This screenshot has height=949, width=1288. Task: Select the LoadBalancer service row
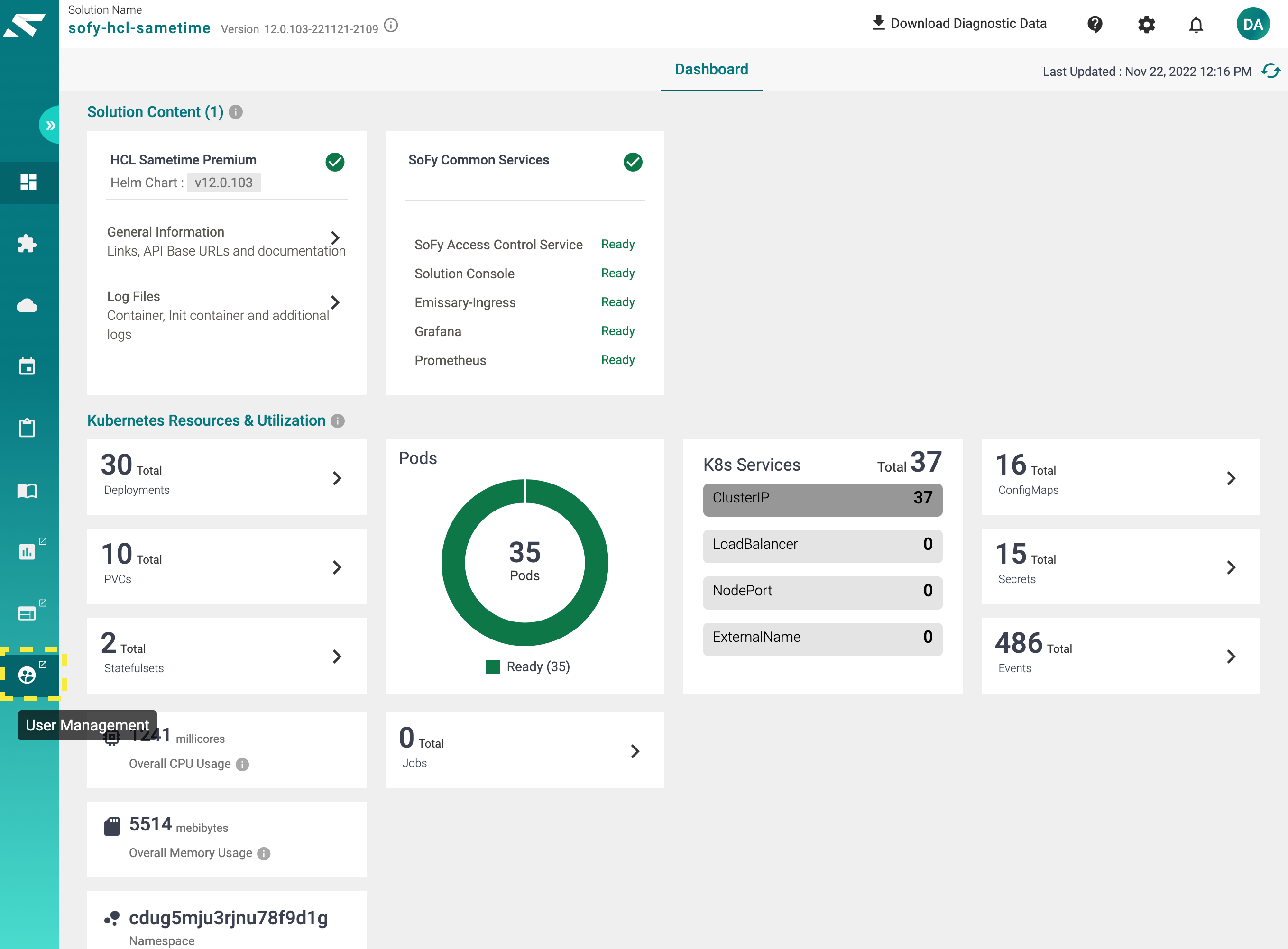point(822,546)
